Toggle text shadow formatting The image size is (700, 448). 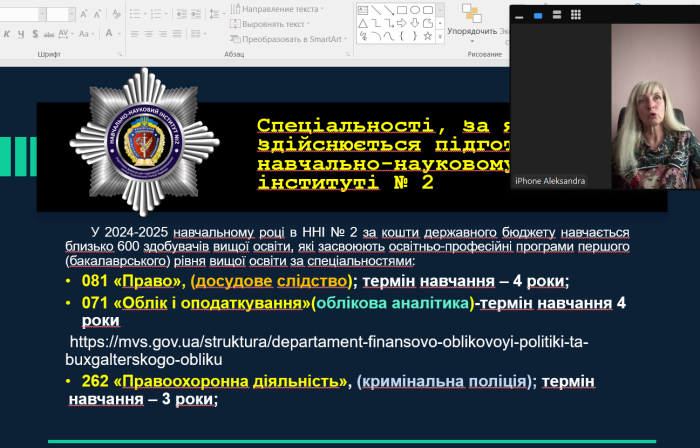pyautogui.click(x=35, y=34)
